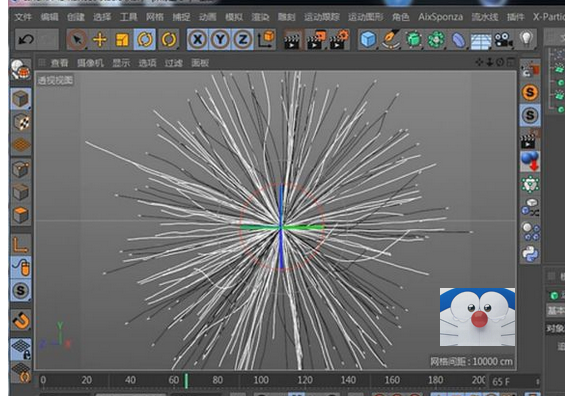The height and width of the screenshot is (396, 565).
Task: Open viewport 过滤 menu
Action: point(174,63)
